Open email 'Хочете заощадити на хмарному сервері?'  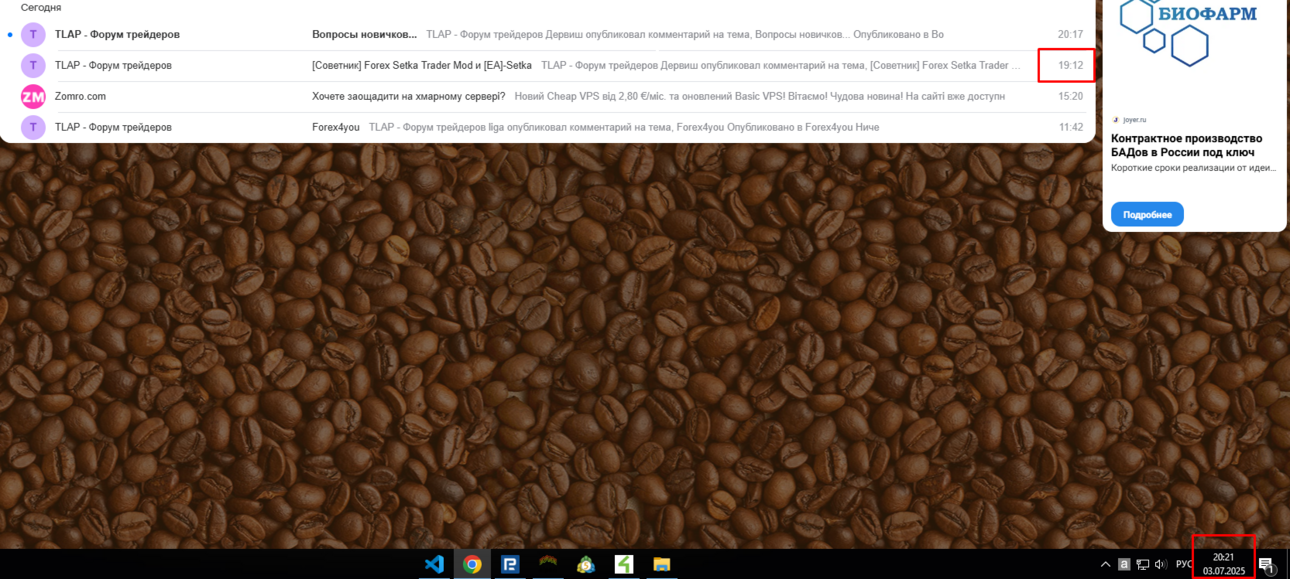tap(408, 96)
